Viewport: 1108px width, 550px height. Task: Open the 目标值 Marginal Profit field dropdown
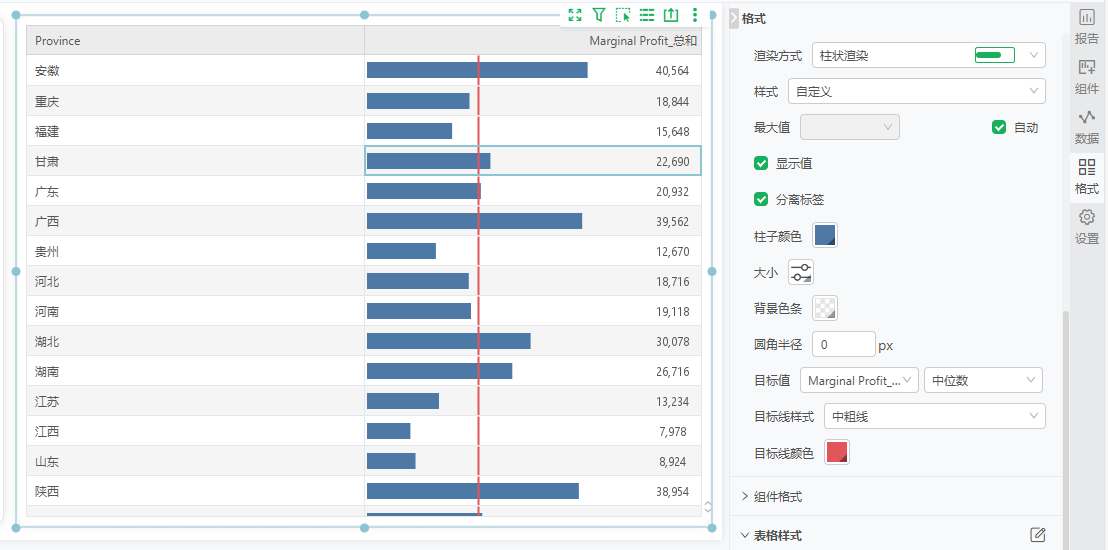pyautogui.click(x=859, y=380)
